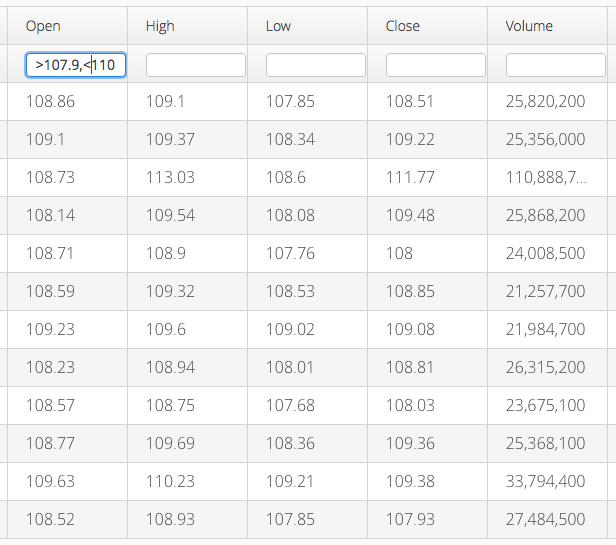Click Close value 108.85
Screen dimensions: 616x545
[x=410, y=291]
